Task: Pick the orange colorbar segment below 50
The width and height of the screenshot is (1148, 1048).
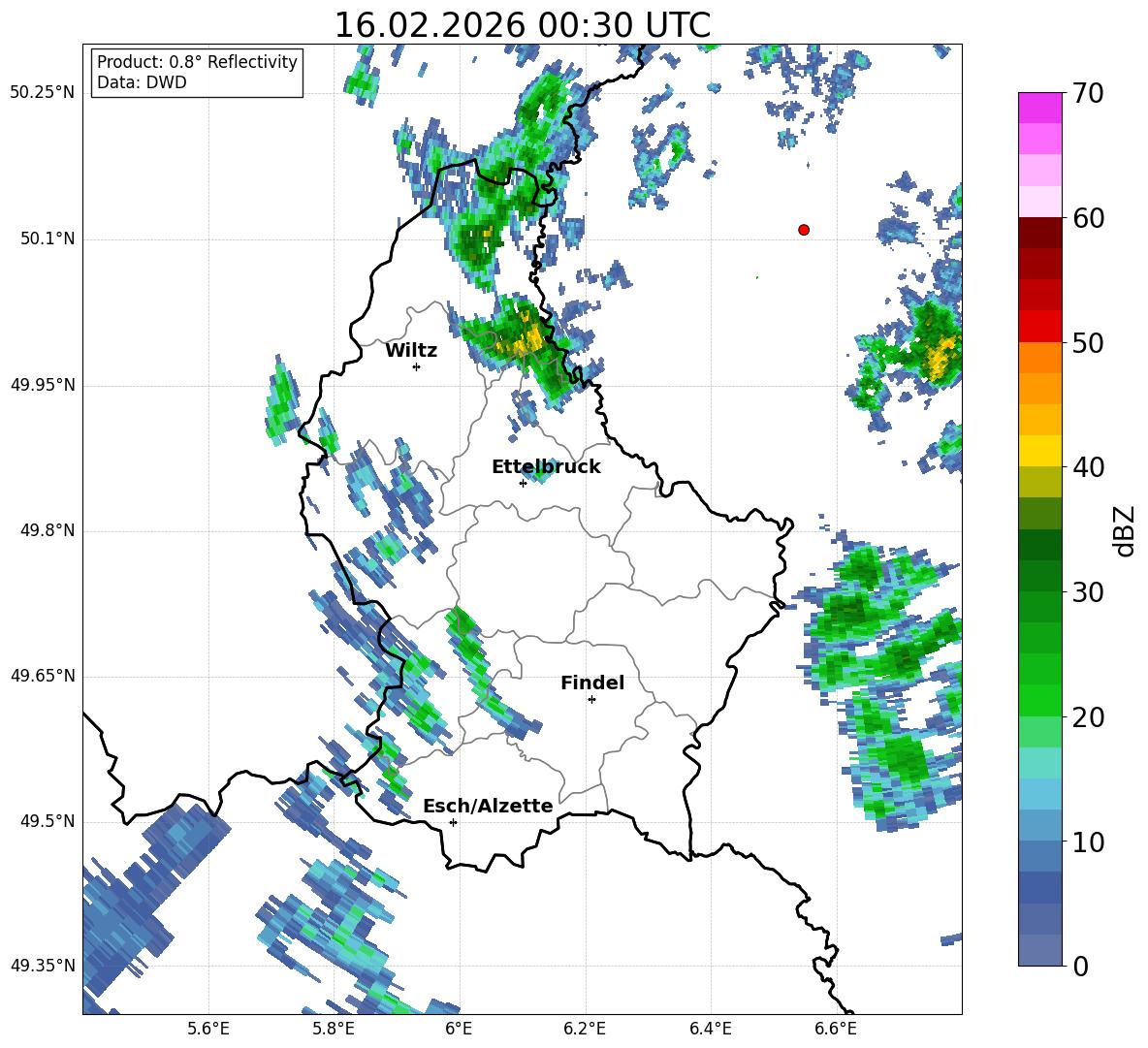Action: 1039,358
